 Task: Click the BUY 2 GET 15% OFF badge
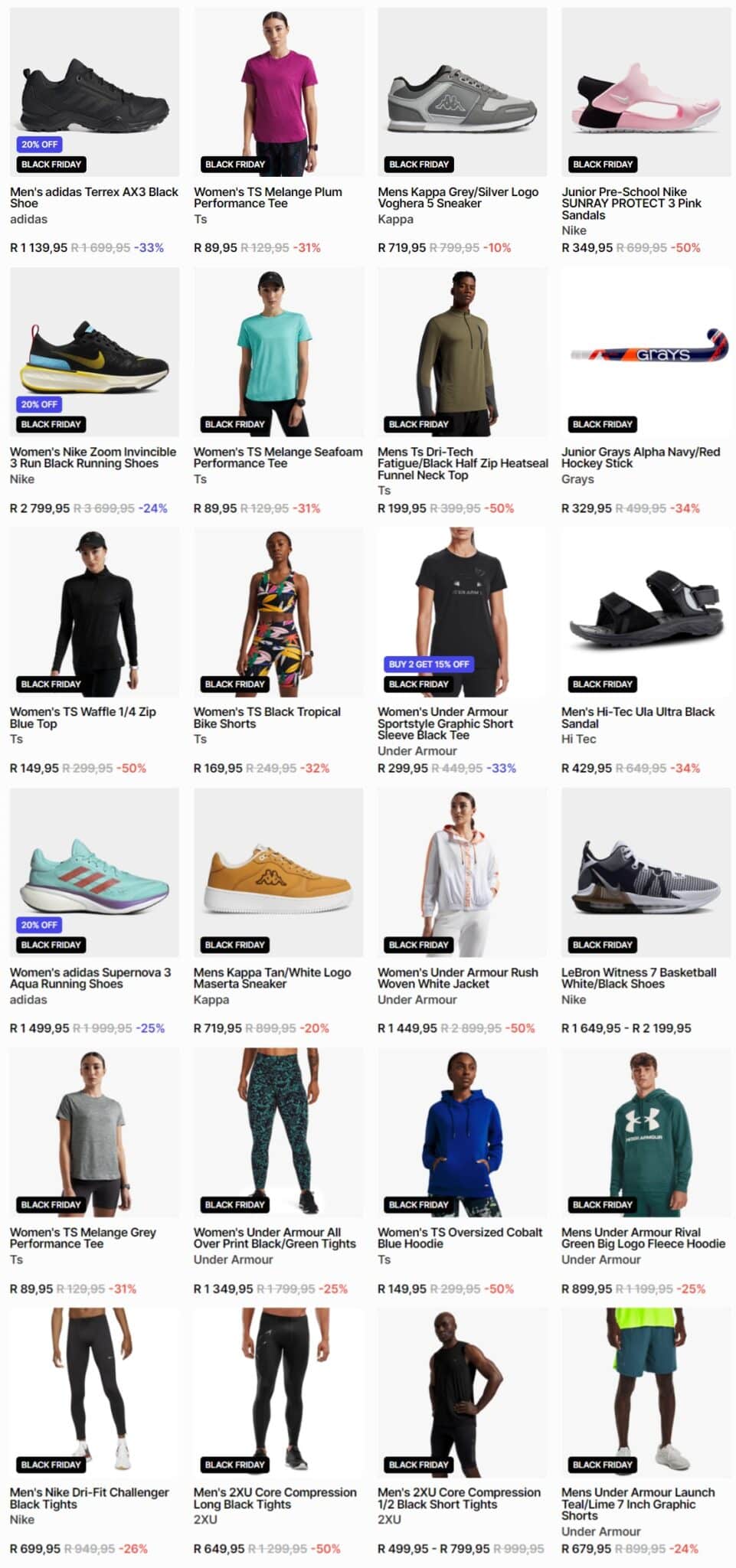tap(429, 665)
